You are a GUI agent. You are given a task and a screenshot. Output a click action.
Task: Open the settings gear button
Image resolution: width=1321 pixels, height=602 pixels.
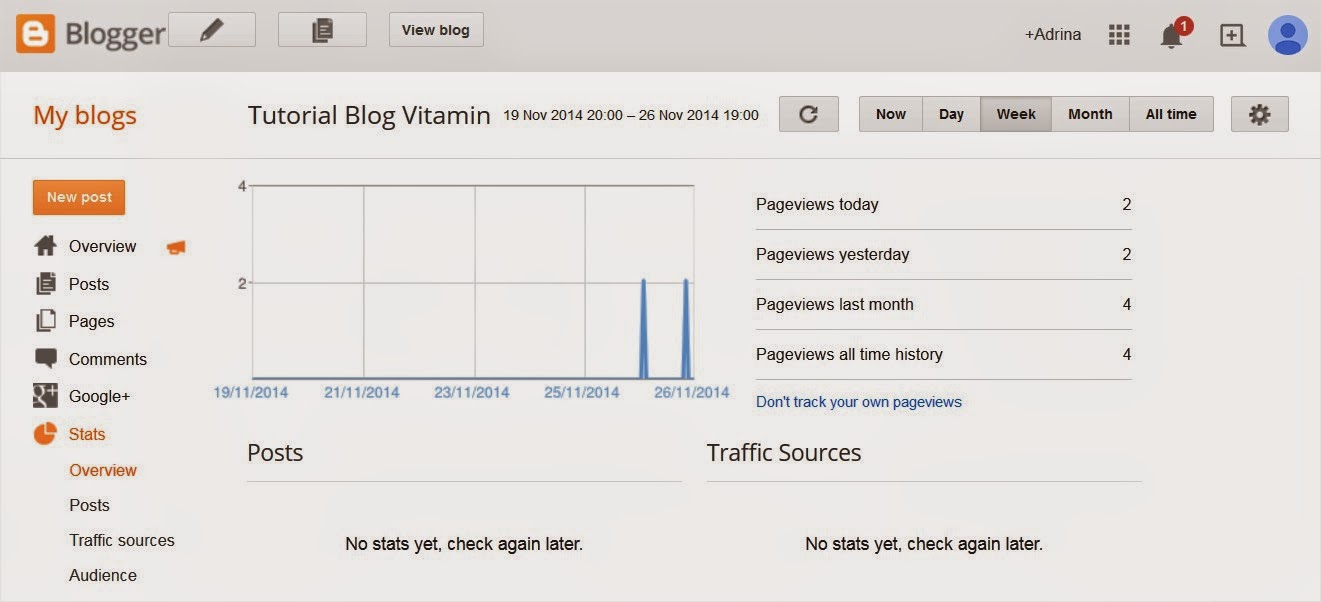click(1260, 114)
